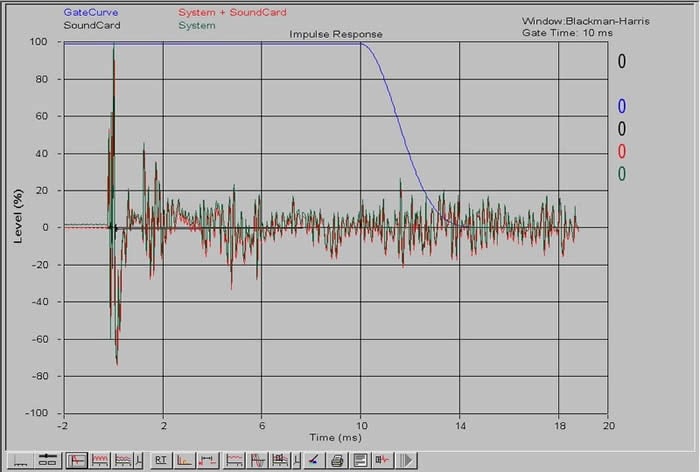The height and width of the screenshot is (472, 700).
Task: Select the impulse response view icon
Action: (x=76, y=460)
